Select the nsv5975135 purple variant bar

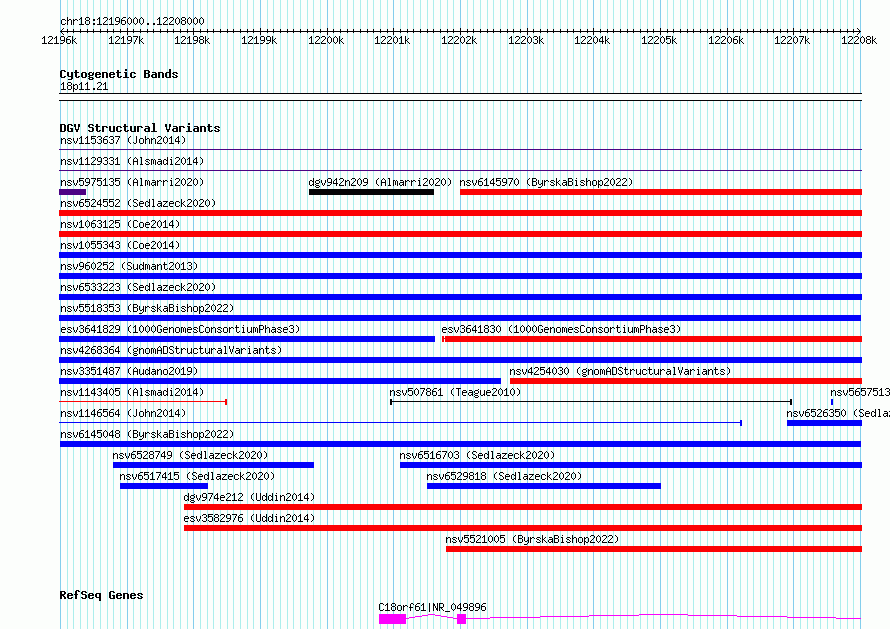click(x=73, y=192)
